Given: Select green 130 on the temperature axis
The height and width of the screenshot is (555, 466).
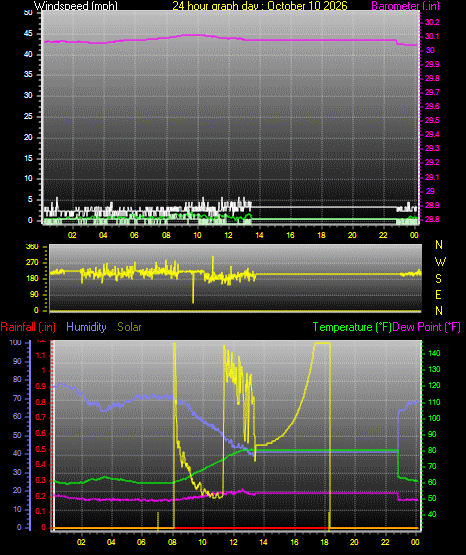Looking at the screenshot, I should pos(434,369).
